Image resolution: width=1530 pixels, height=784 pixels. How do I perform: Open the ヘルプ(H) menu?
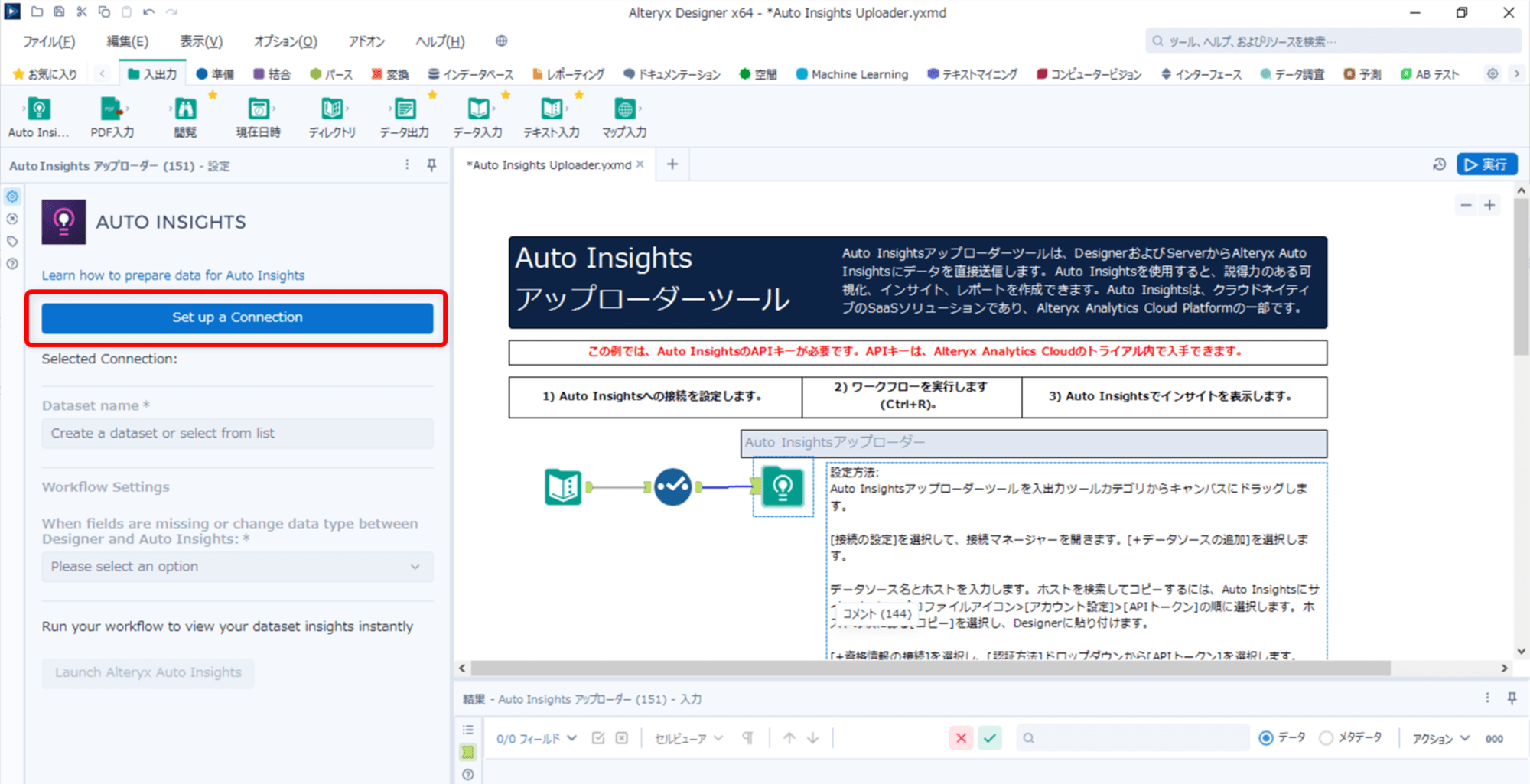pyautogui.click(x=440, y=41)
